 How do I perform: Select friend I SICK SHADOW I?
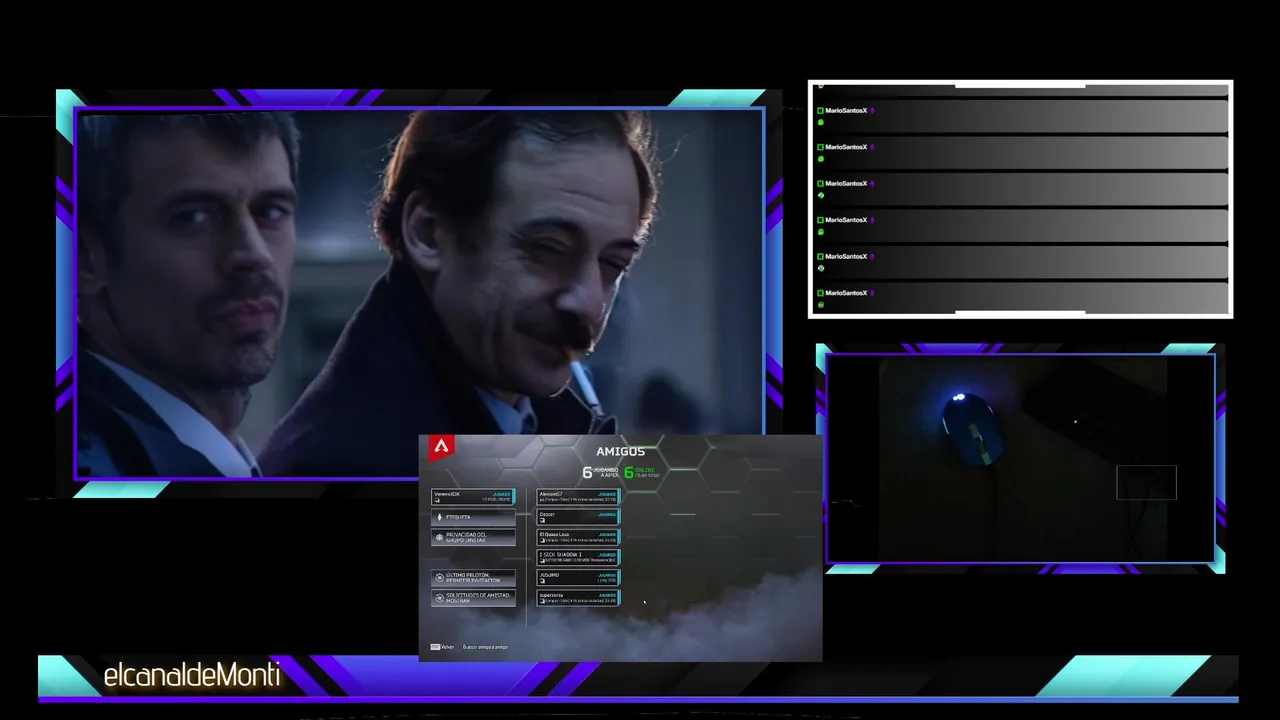[x=578, y=557]
